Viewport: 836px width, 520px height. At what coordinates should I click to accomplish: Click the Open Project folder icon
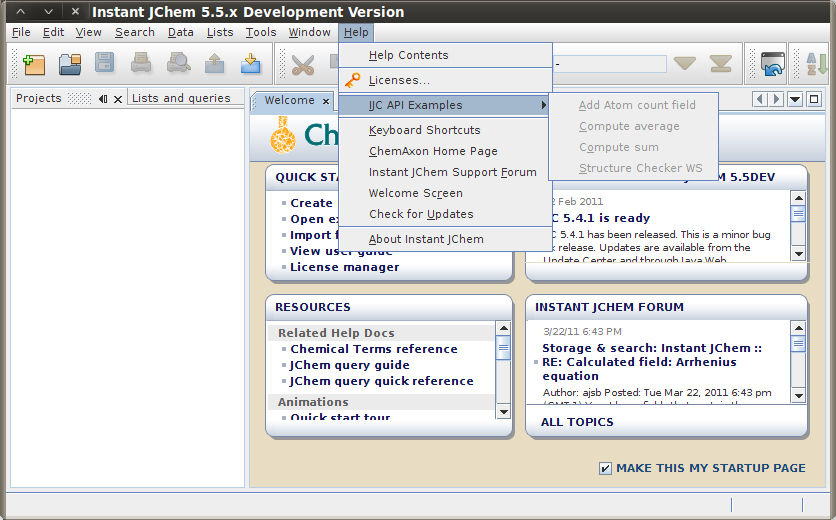pyautogui.click(x=70, y=65)
